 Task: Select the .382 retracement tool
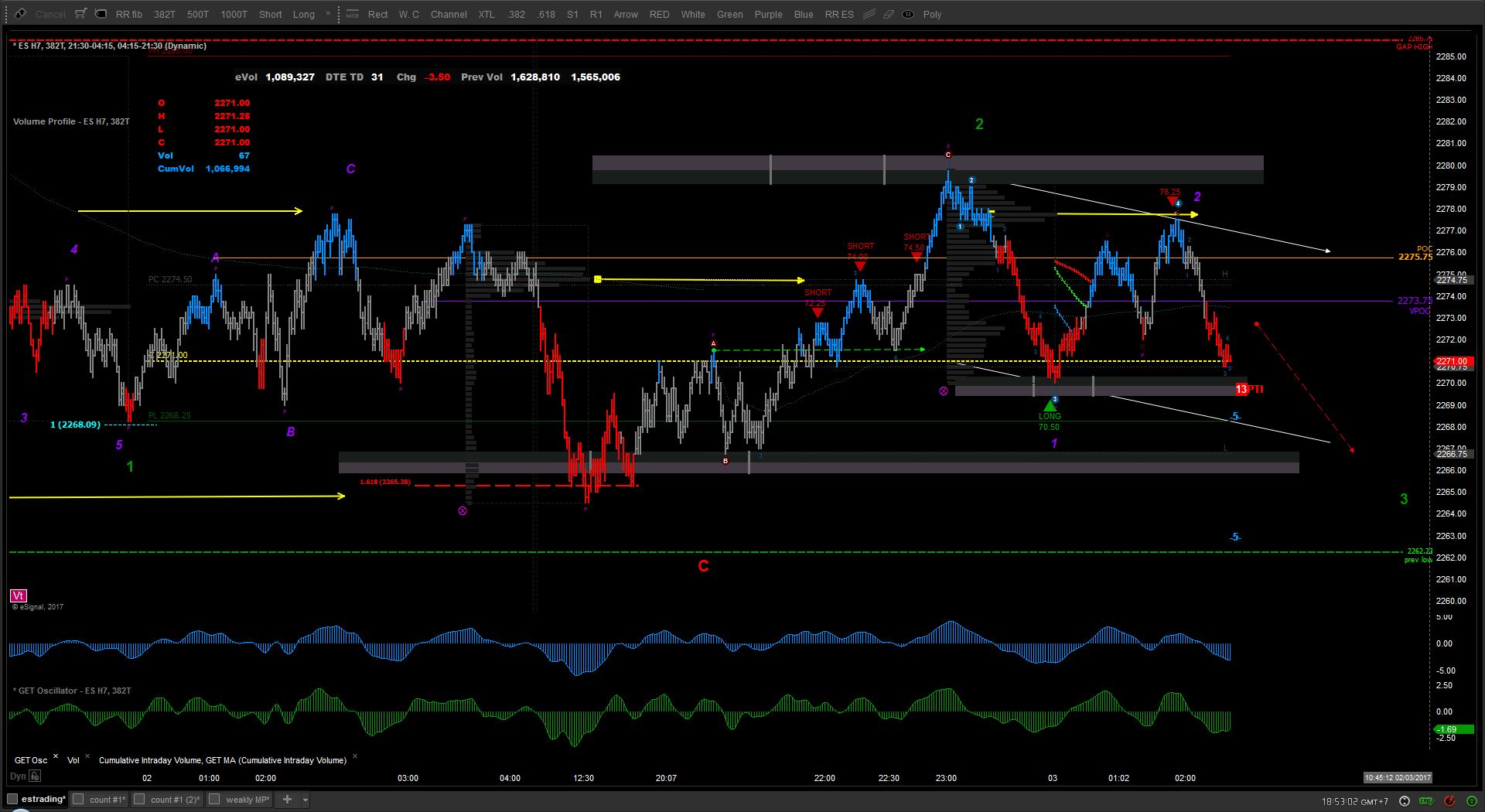(517, 15)
